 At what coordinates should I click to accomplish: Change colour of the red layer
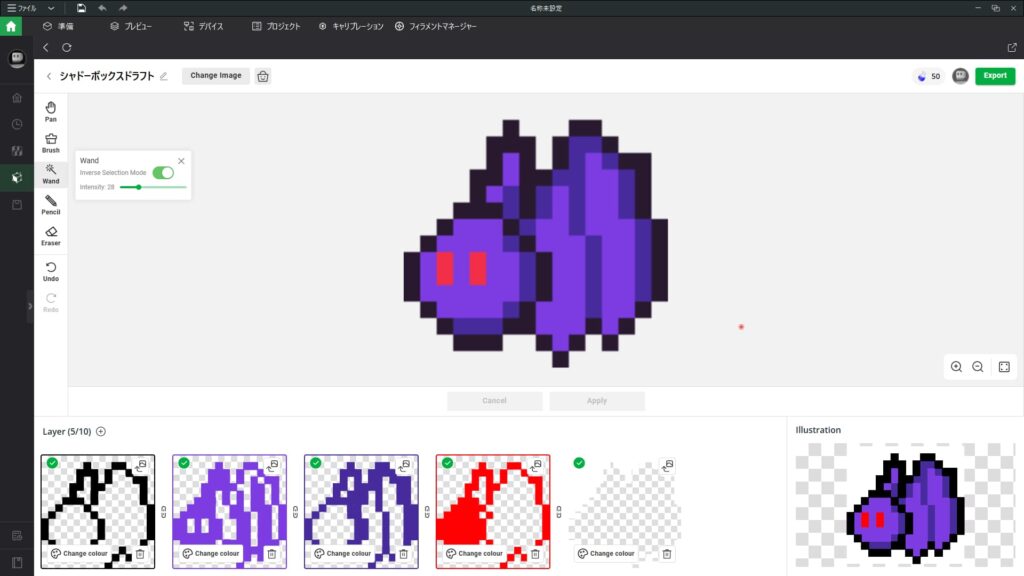point(474,554)
